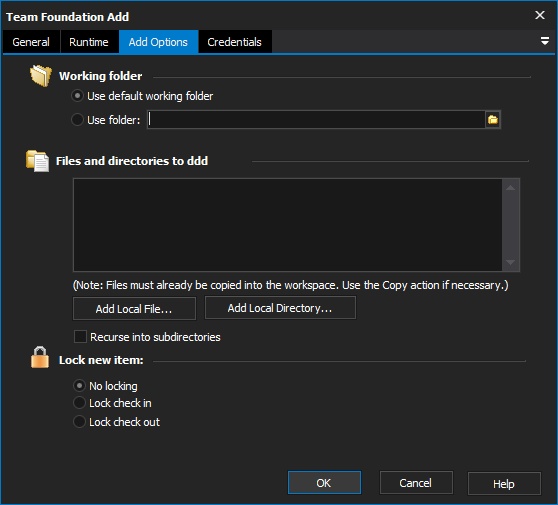Click the file list scrollbar up arrow
The image size is (558, 505).
coord(511,188)
